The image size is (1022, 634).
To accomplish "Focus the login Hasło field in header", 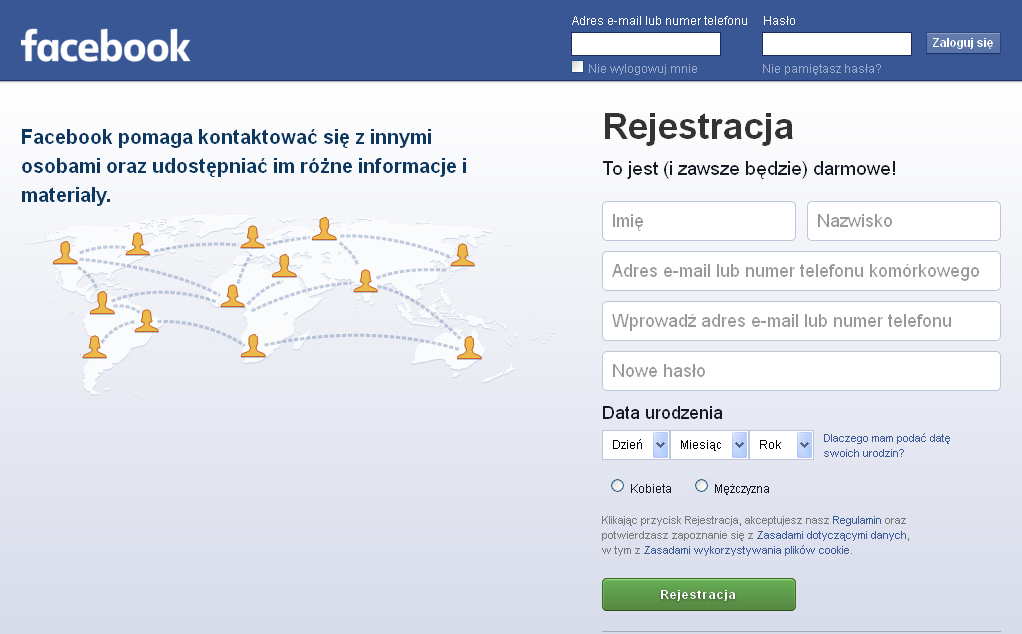I will pos(836,44).
